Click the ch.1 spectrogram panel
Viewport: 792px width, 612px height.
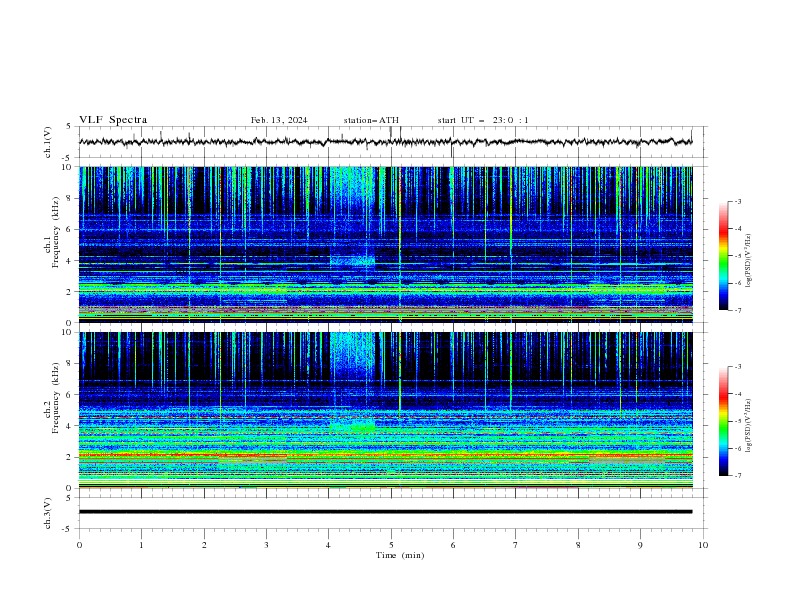[x=386, y=244]
